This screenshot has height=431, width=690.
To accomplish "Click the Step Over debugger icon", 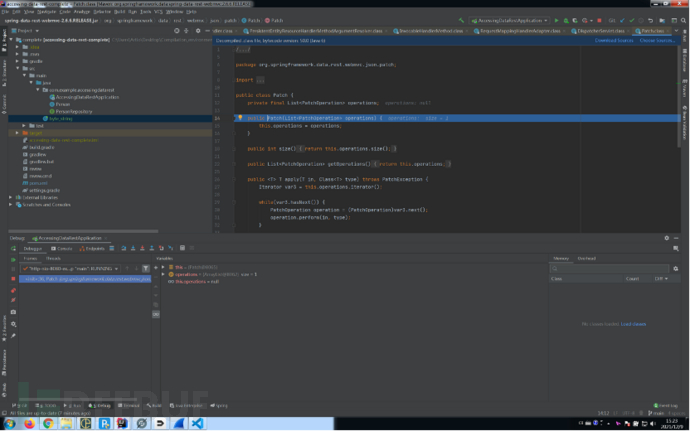I will coord(124,248).
